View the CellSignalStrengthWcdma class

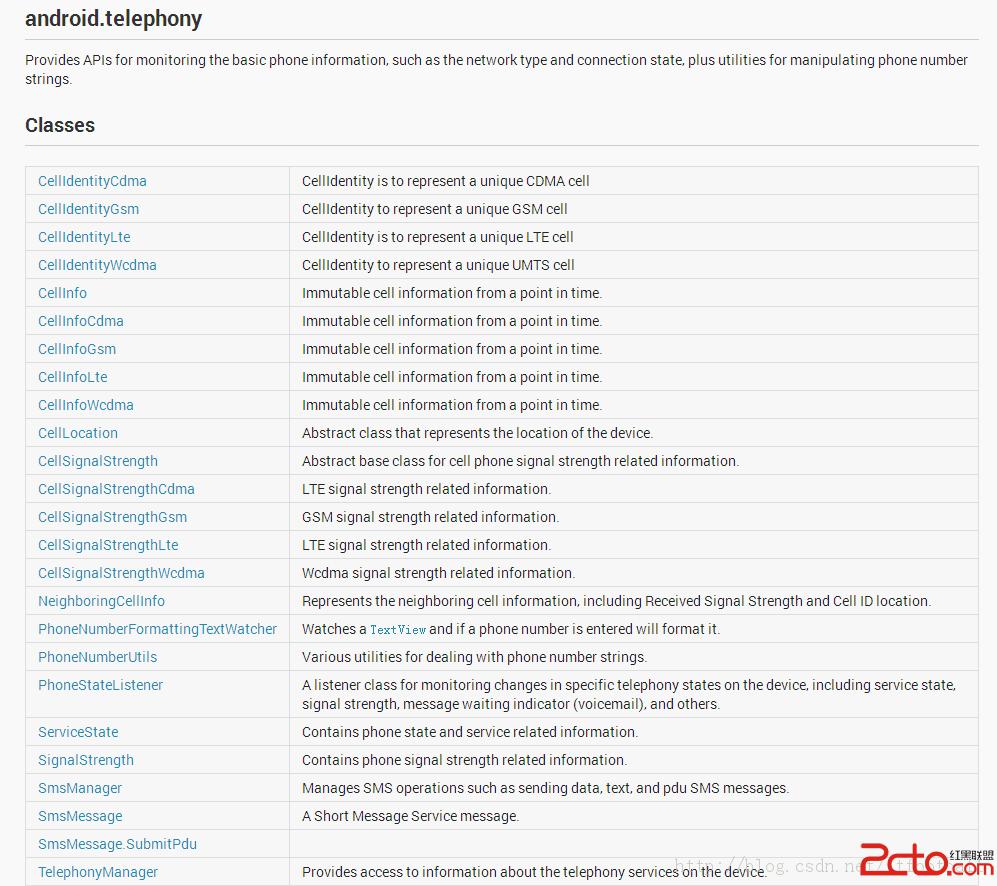[121, 573]
